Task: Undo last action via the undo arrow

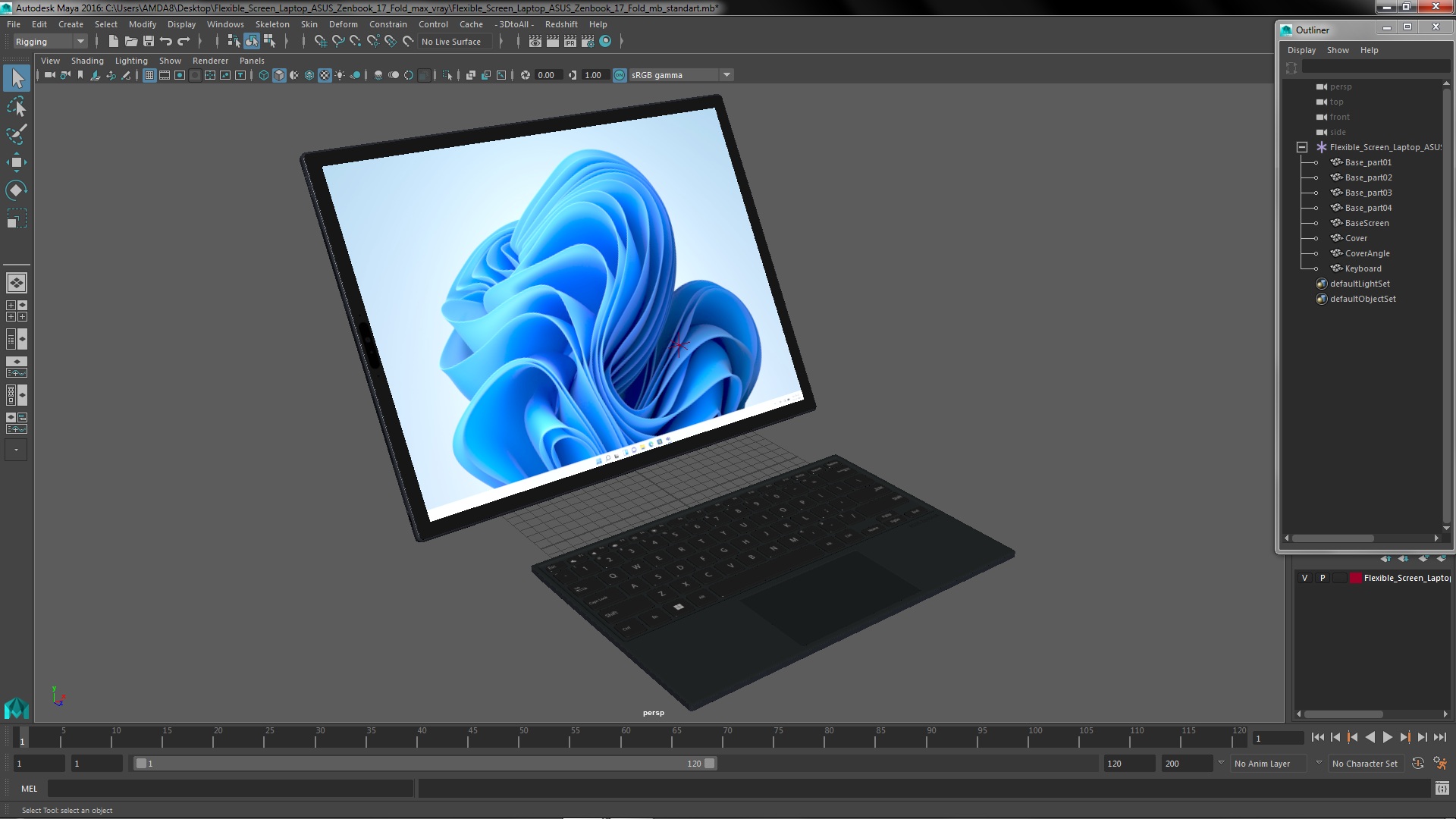Action: coord(166,42)
